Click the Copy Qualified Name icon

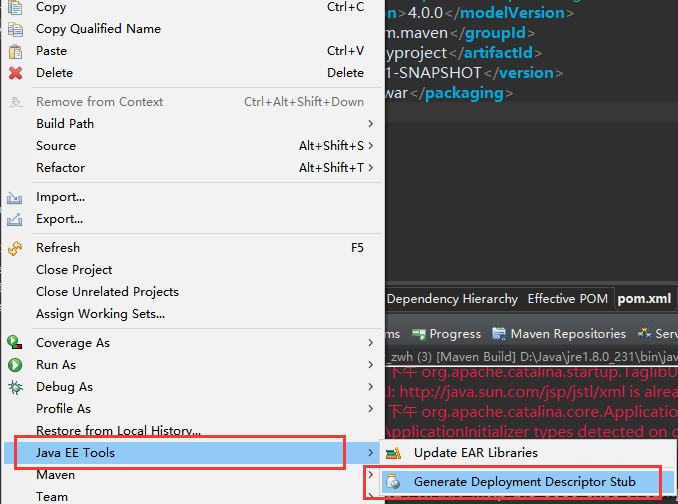(x=15, y=29)
